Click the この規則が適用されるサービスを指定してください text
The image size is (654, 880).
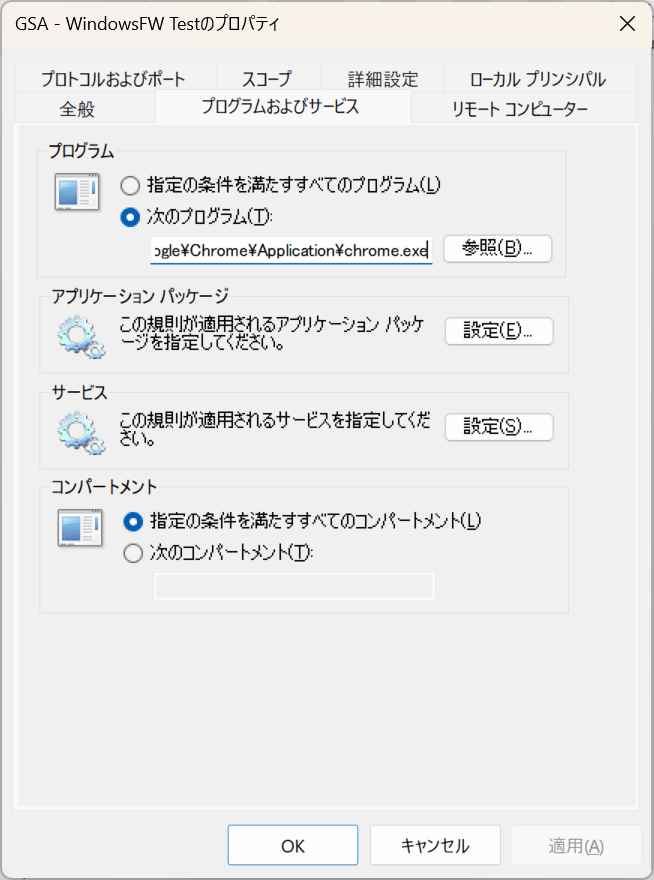(x=275, y=428)
